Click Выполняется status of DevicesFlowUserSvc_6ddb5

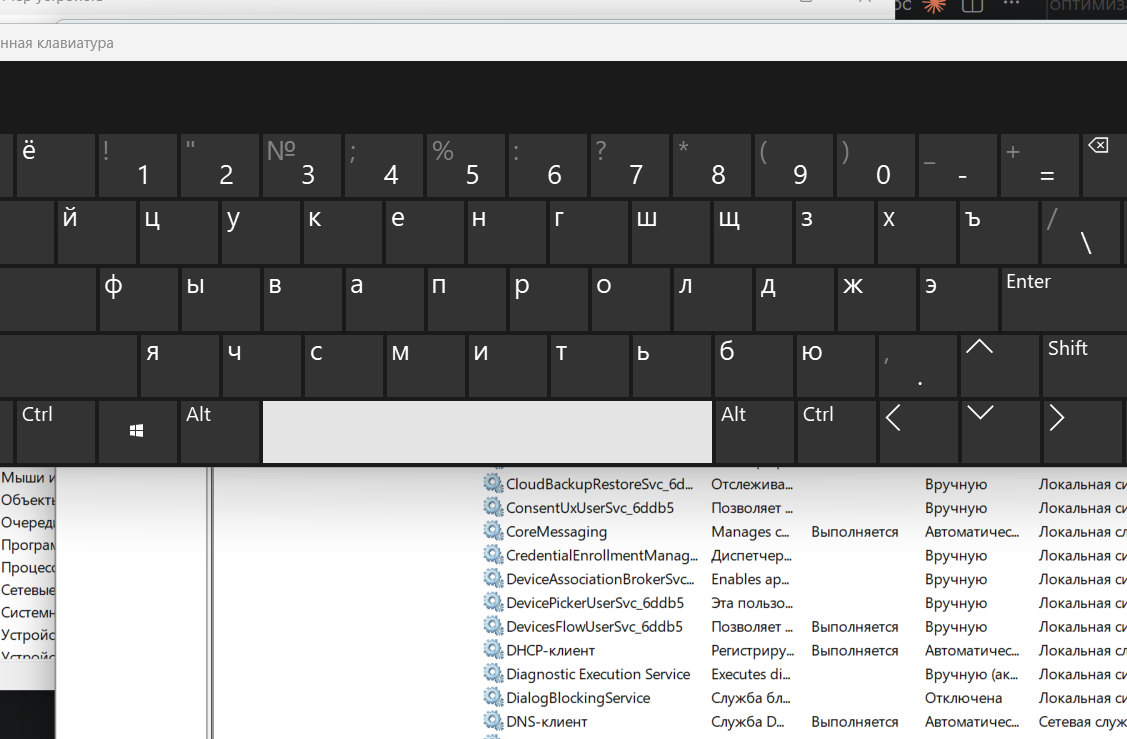point(855,626)
